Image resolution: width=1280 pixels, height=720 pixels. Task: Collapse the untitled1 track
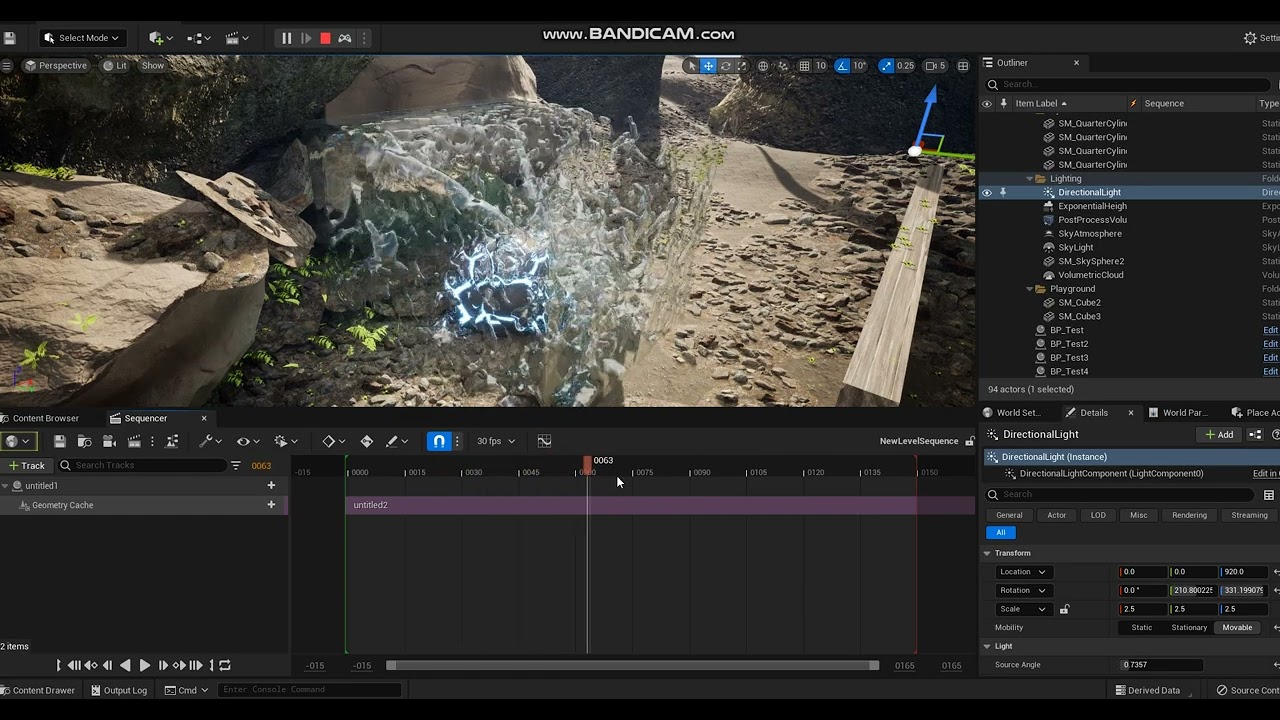click(5, 486)
